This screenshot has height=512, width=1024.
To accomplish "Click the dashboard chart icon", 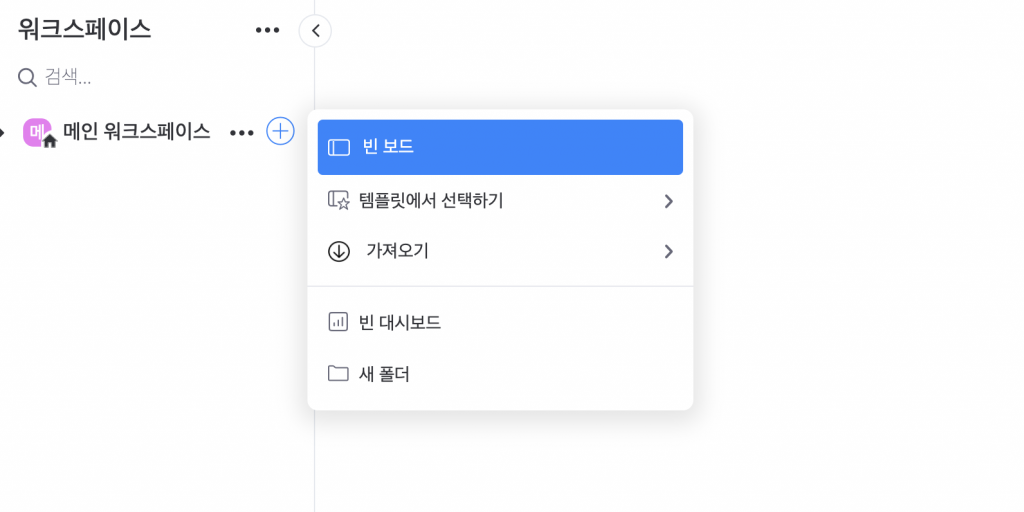I will click(x=338, y=322).
